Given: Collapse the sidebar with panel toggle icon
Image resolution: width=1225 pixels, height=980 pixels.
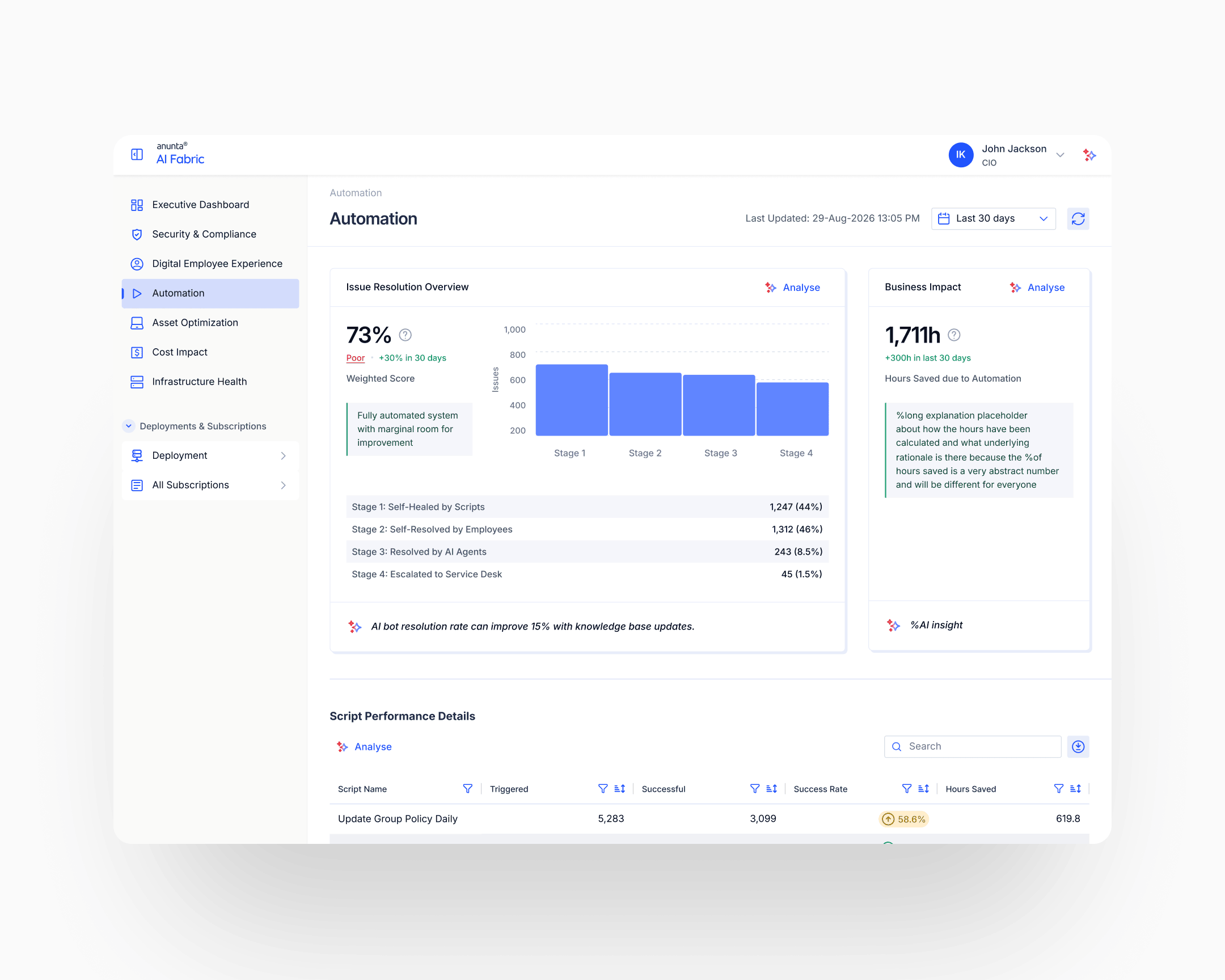Looking at the screenshot, I should (136, 154).
